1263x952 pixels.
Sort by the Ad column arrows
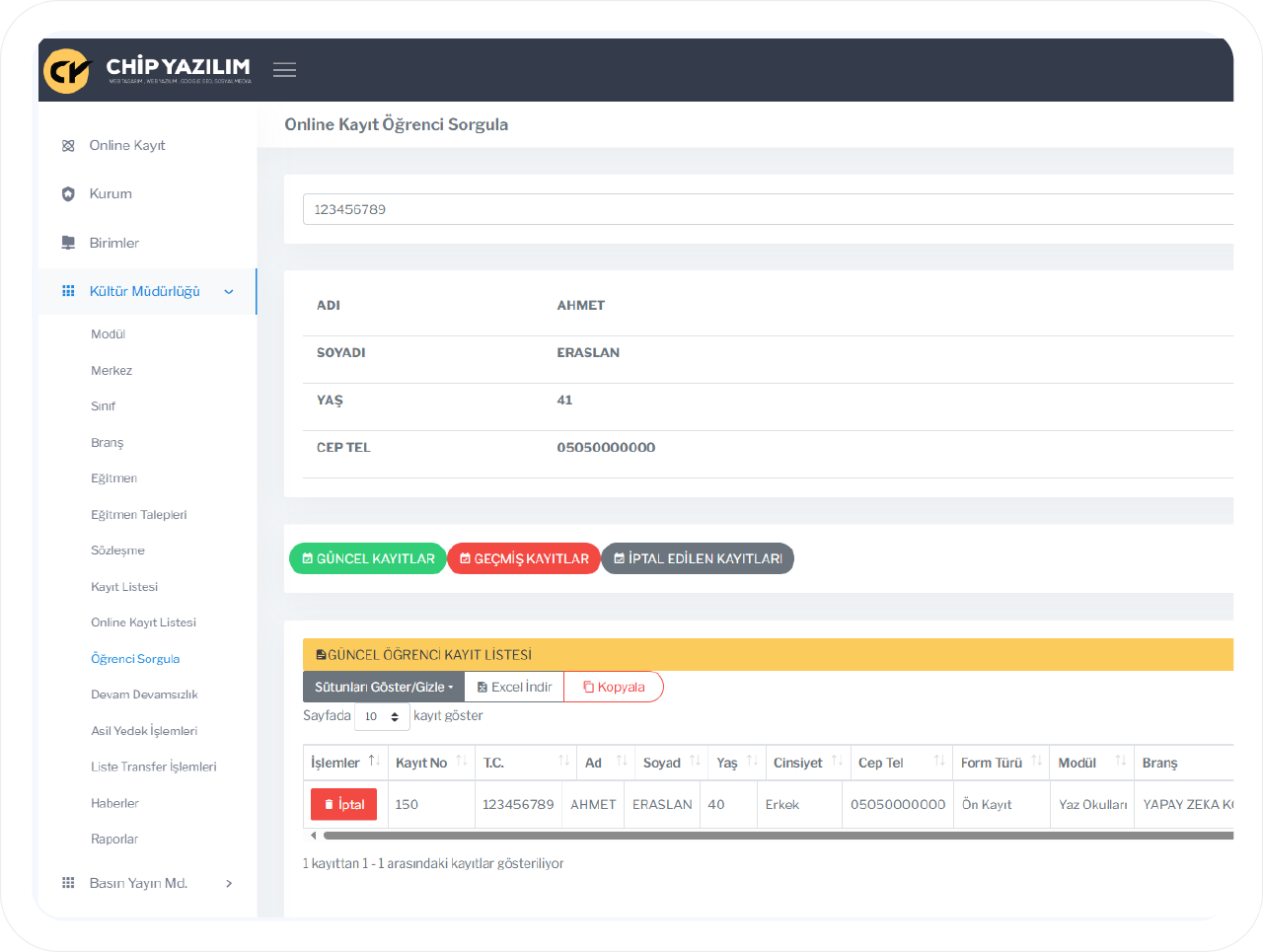[x=622, y=761]
